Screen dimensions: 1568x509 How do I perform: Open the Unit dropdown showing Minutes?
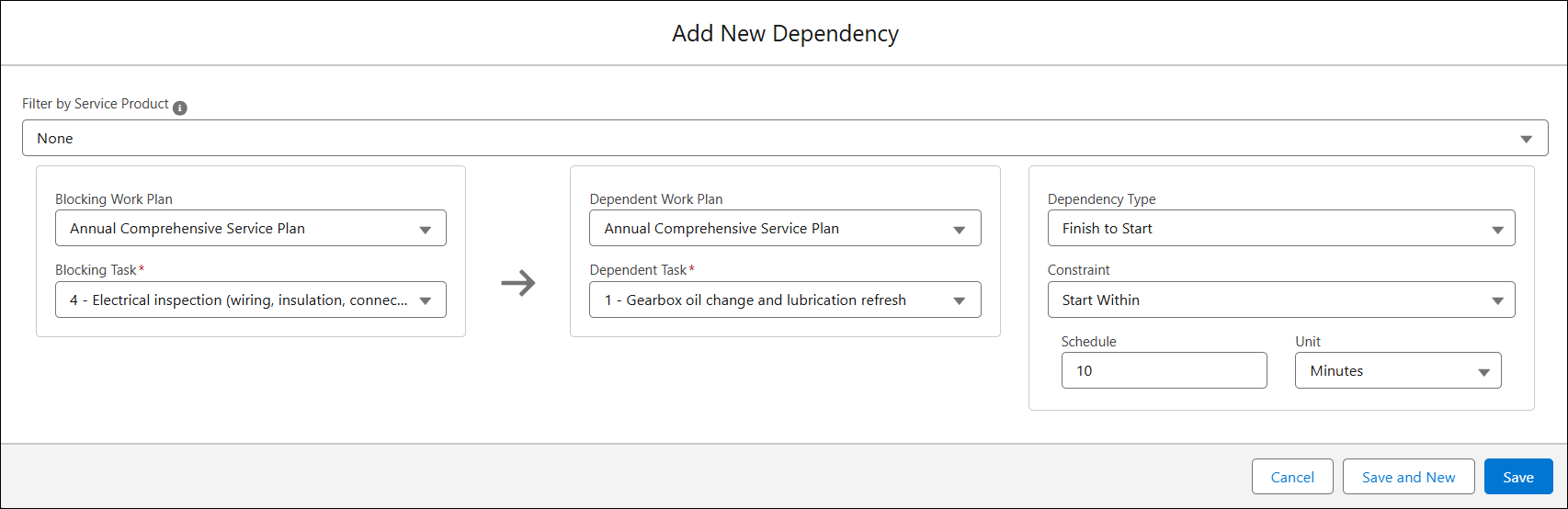[1398, 370]
